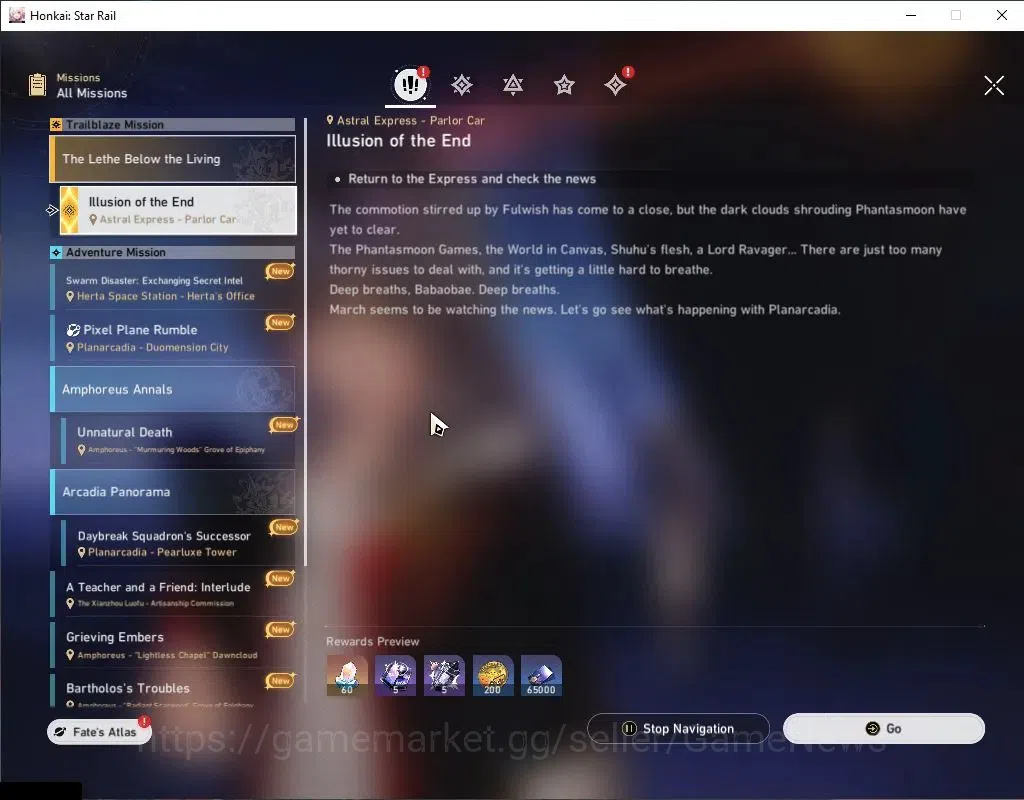Image resolution: width=1024 pixels, height=800 pixels.
Task: Open the last diamond mission tab with alert
Action: tap(615, 85)
